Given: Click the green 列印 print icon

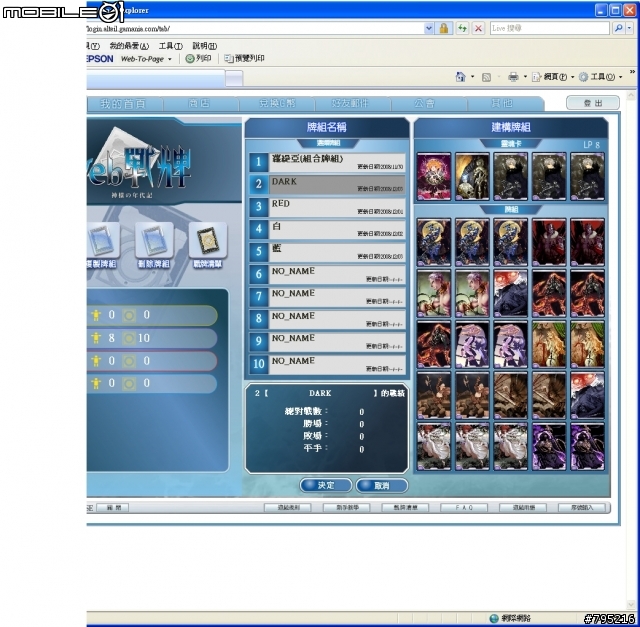Looking at the screenshot, I should 189,58.
